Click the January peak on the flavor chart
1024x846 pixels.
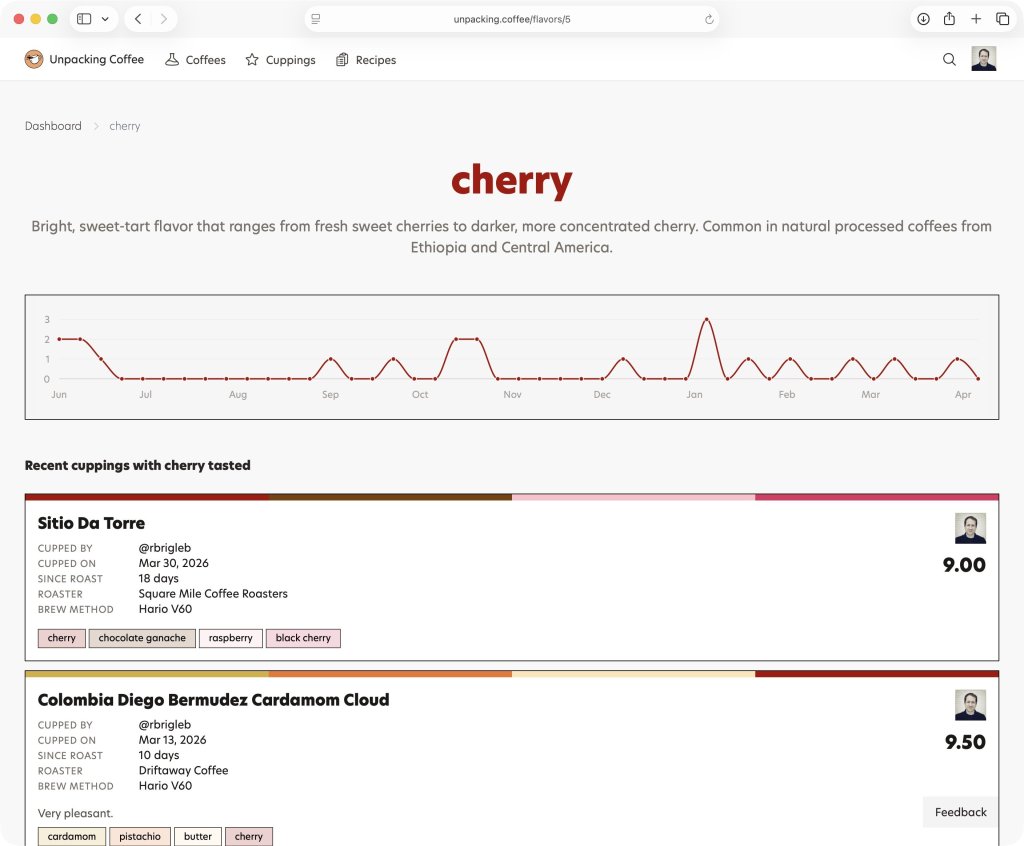pos(706,319)
